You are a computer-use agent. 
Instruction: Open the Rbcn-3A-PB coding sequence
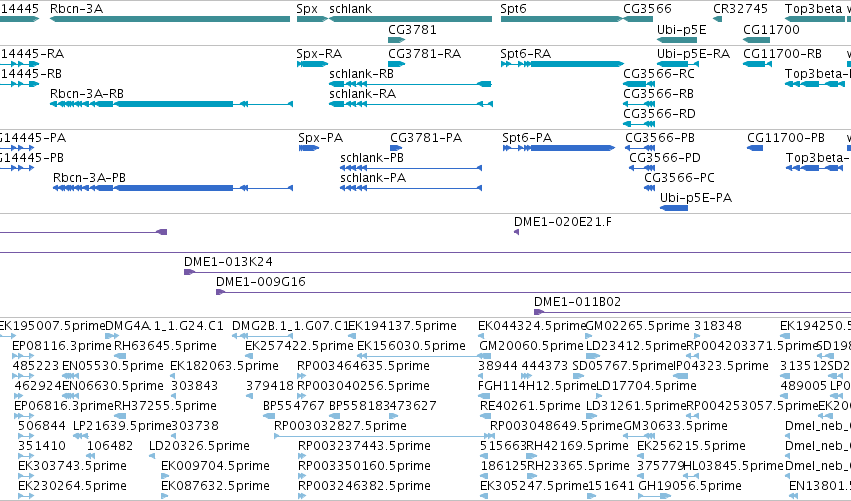click(173, 188)
